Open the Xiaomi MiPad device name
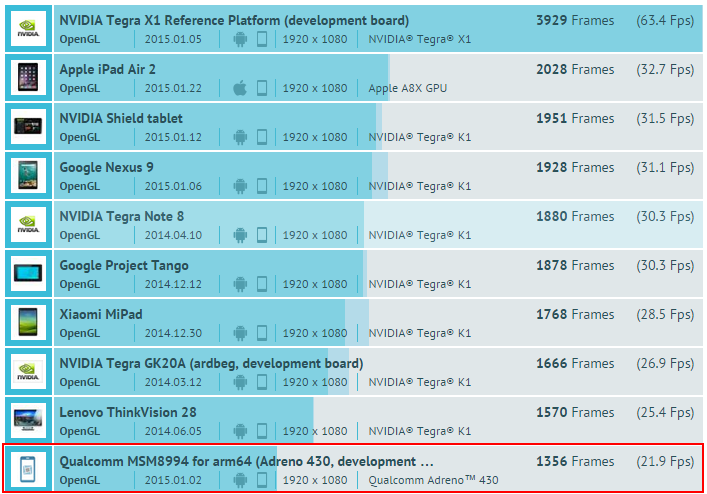This screenshot has width=707, height=494. 101,315
